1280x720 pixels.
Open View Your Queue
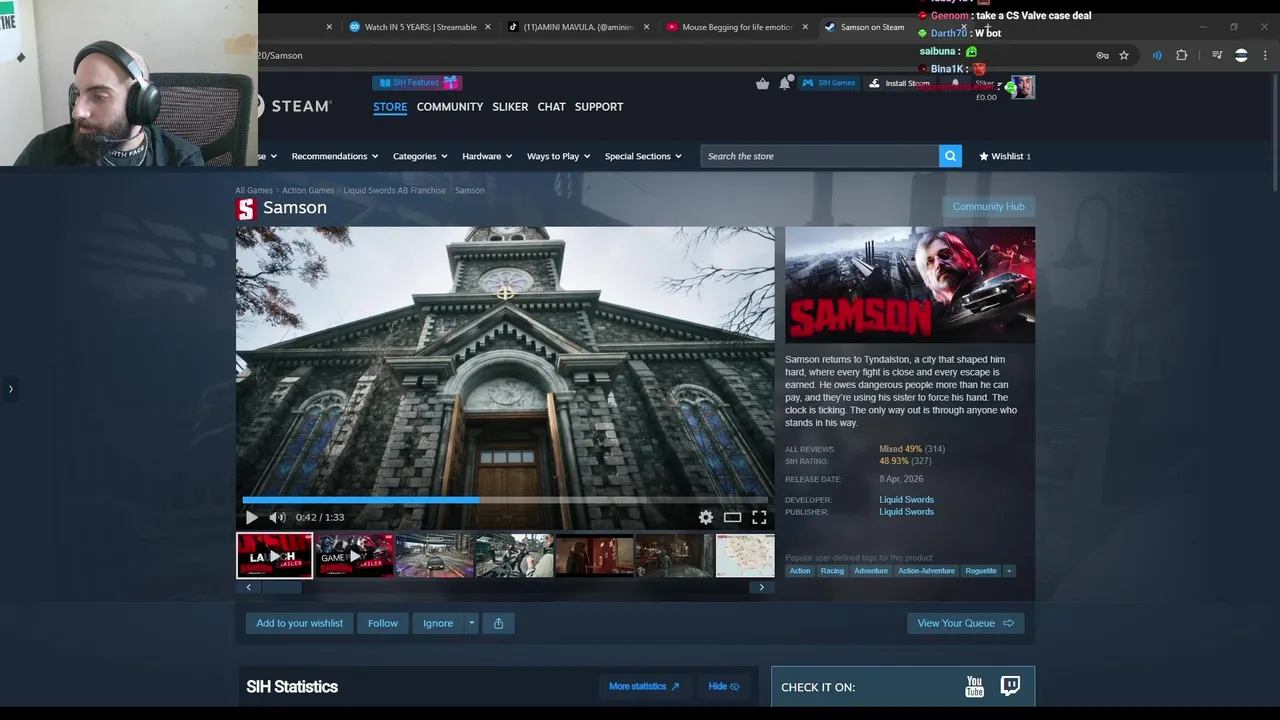click(x=965, y=623)
